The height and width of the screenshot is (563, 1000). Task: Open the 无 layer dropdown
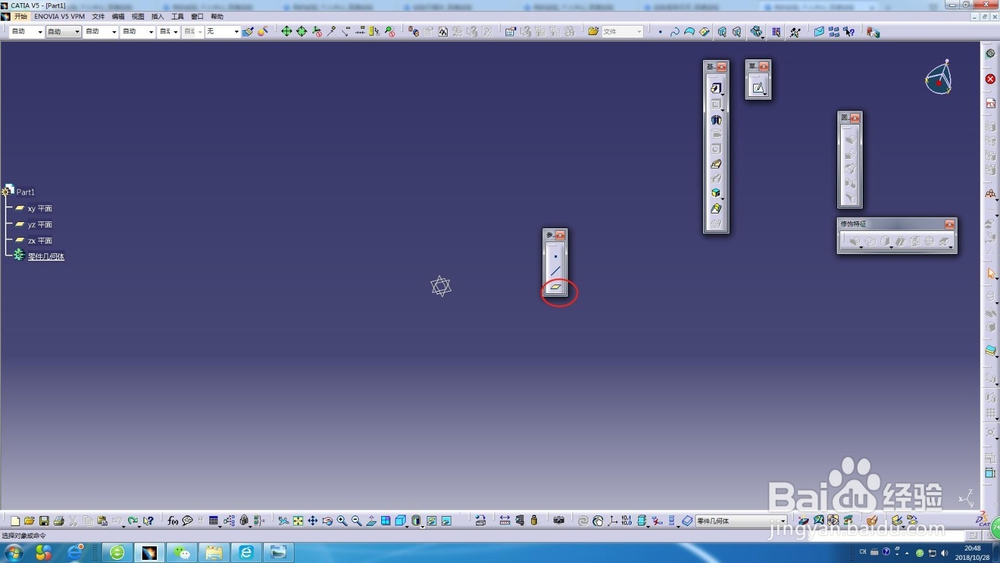point(222,31)
